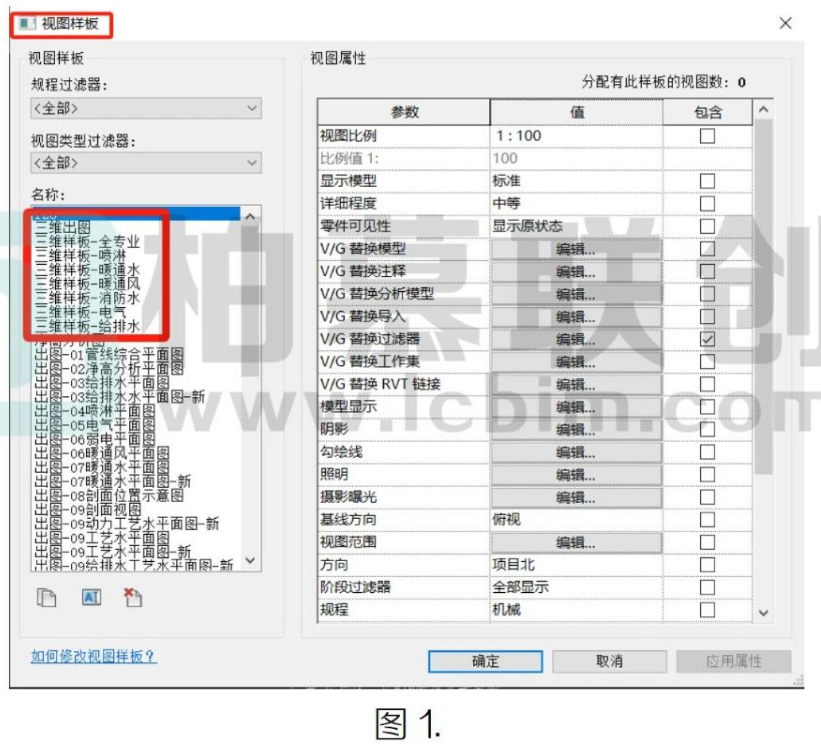This screenshot has height=746, width=821.
Task: Select 出图-05电气平面图 template
Action: 95,425
